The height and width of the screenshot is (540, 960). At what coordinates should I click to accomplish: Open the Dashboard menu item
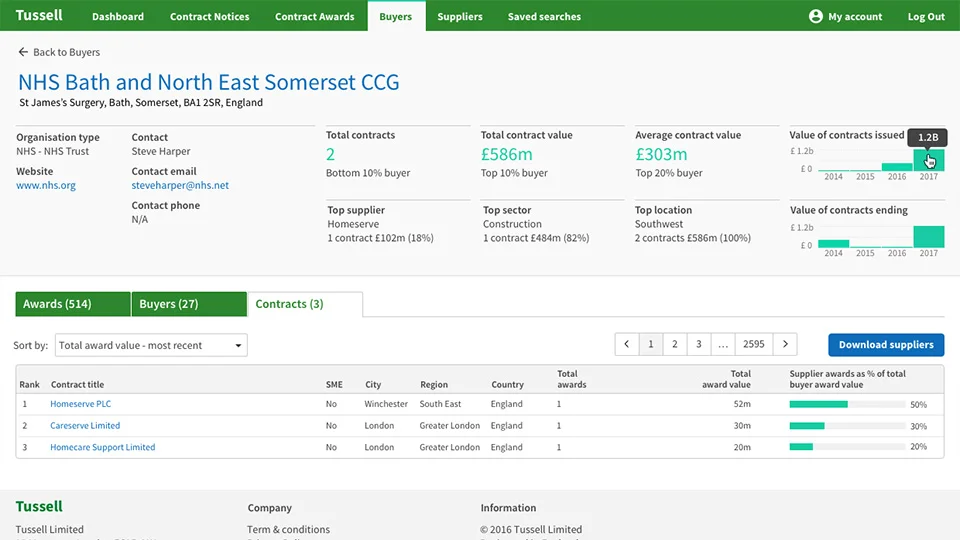point(118,17)
